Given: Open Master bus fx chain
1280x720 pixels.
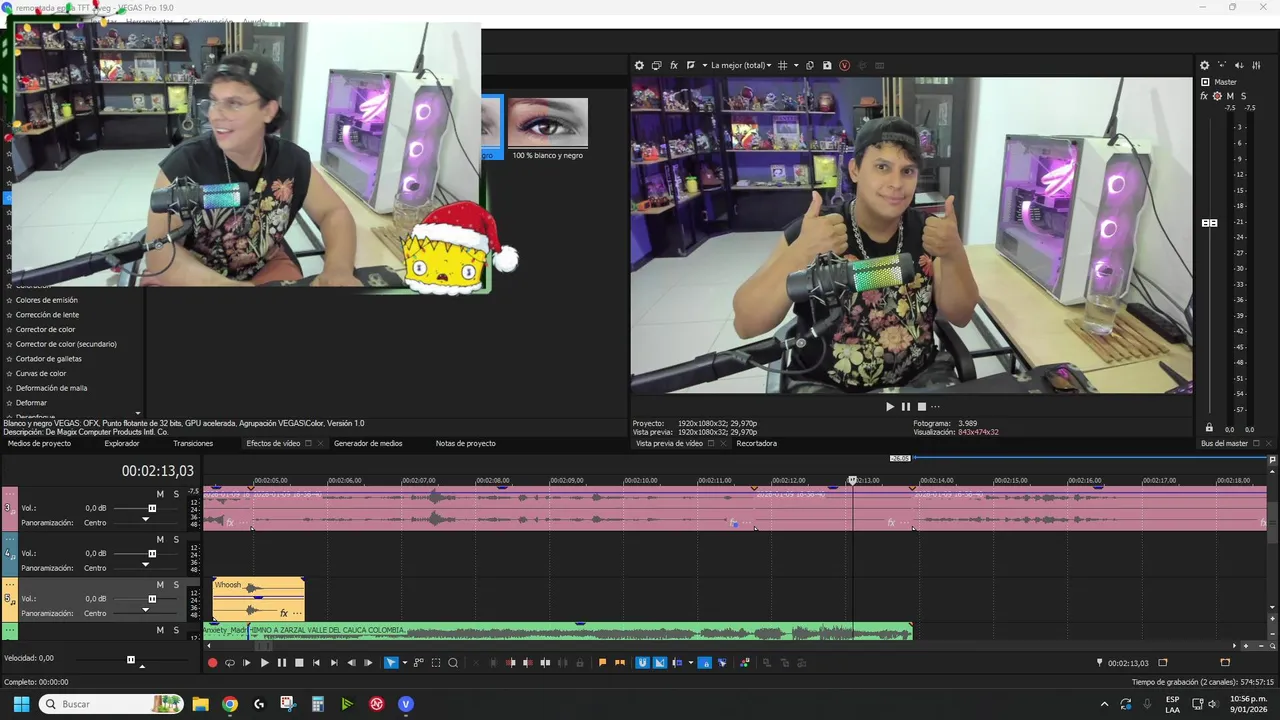Looking at the screenshot, I should tap(1204, 96).
